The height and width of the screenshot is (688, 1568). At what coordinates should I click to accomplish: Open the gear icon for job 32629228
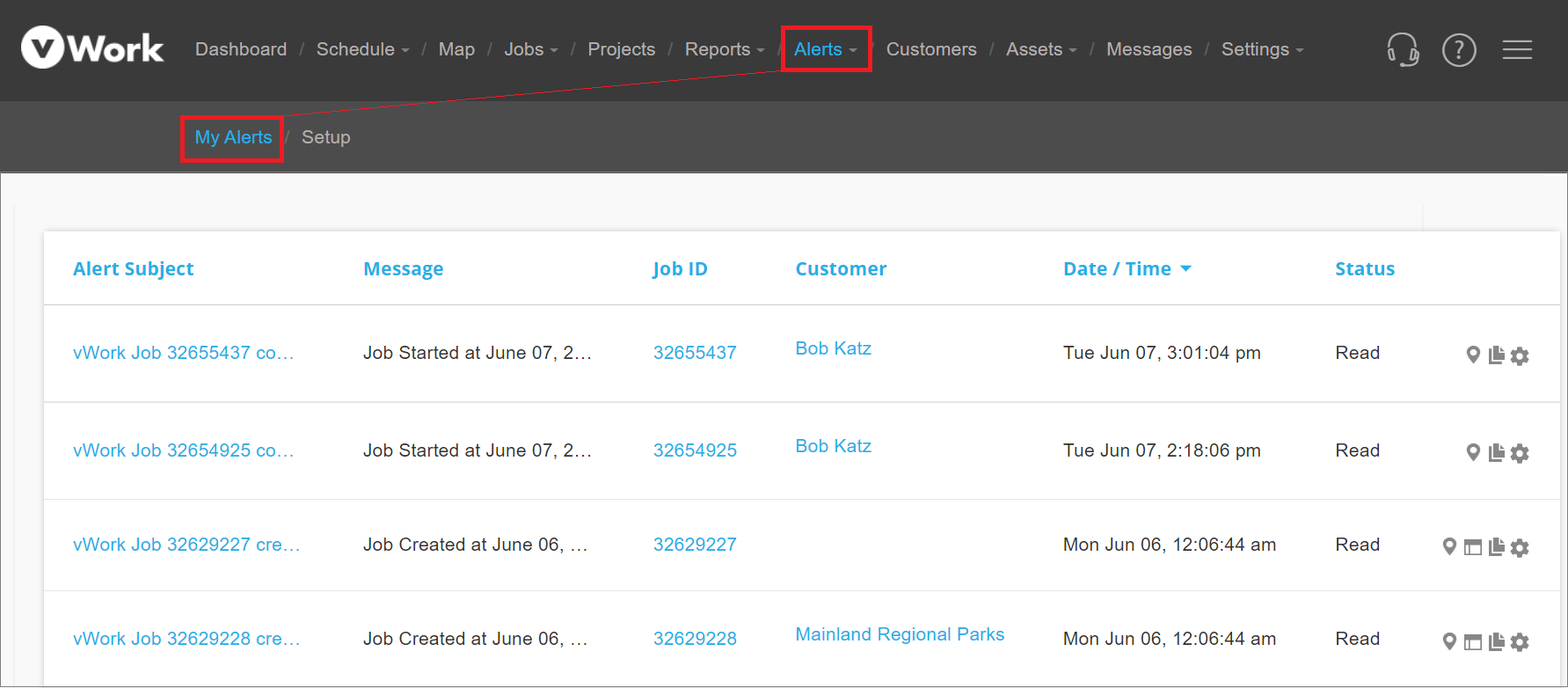pos(1520,642)
